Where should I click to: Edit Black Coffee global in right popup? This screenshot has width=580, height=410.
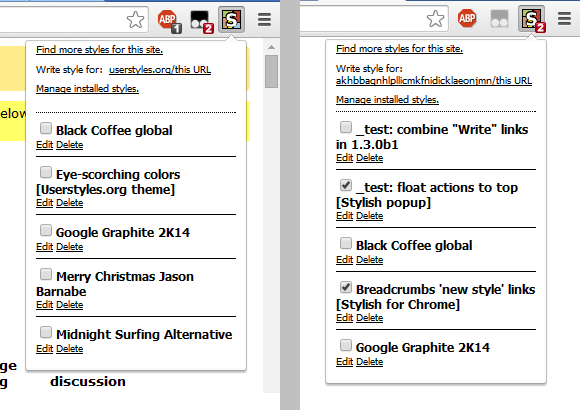click(x=344, y=260)
